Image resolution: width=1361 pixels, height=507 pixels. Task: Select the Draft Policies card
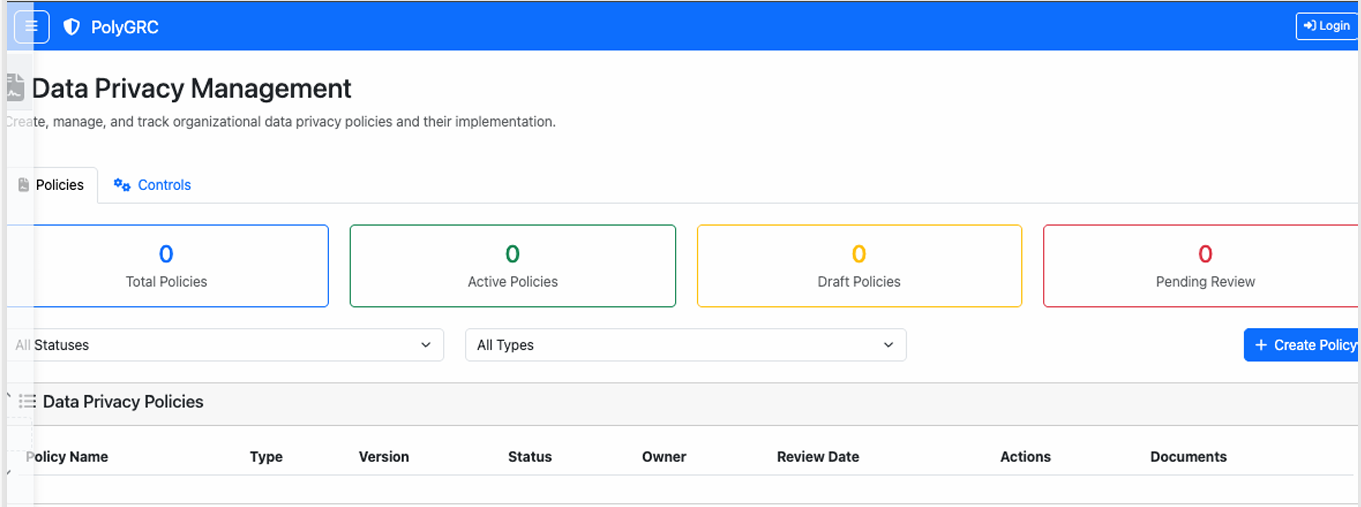tap(859, 266)
